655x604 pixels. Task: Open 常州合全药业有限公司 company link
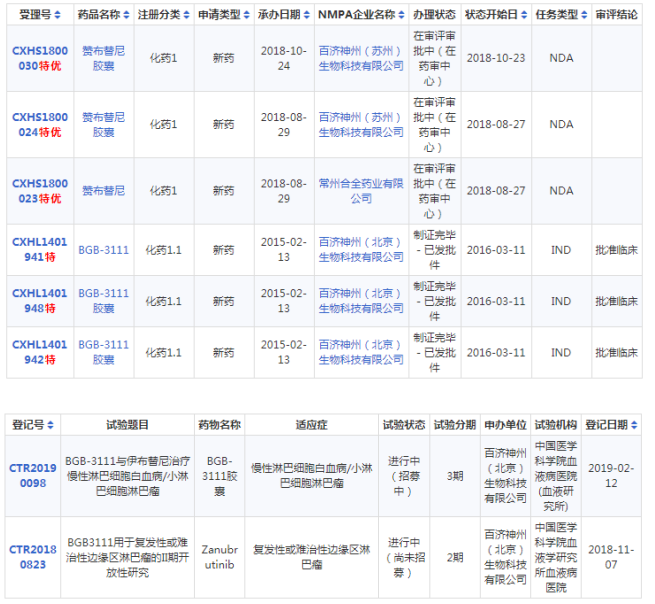click(361, 191)
